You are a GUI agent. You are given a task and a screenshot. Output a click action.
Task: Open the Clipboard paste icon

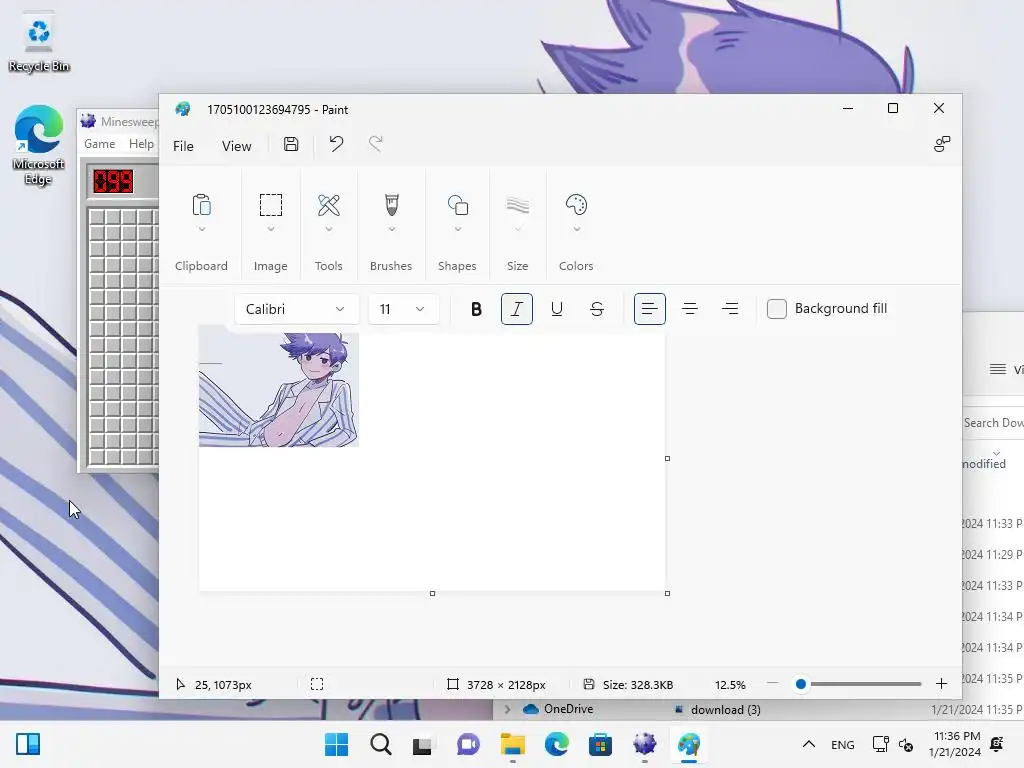201,205
